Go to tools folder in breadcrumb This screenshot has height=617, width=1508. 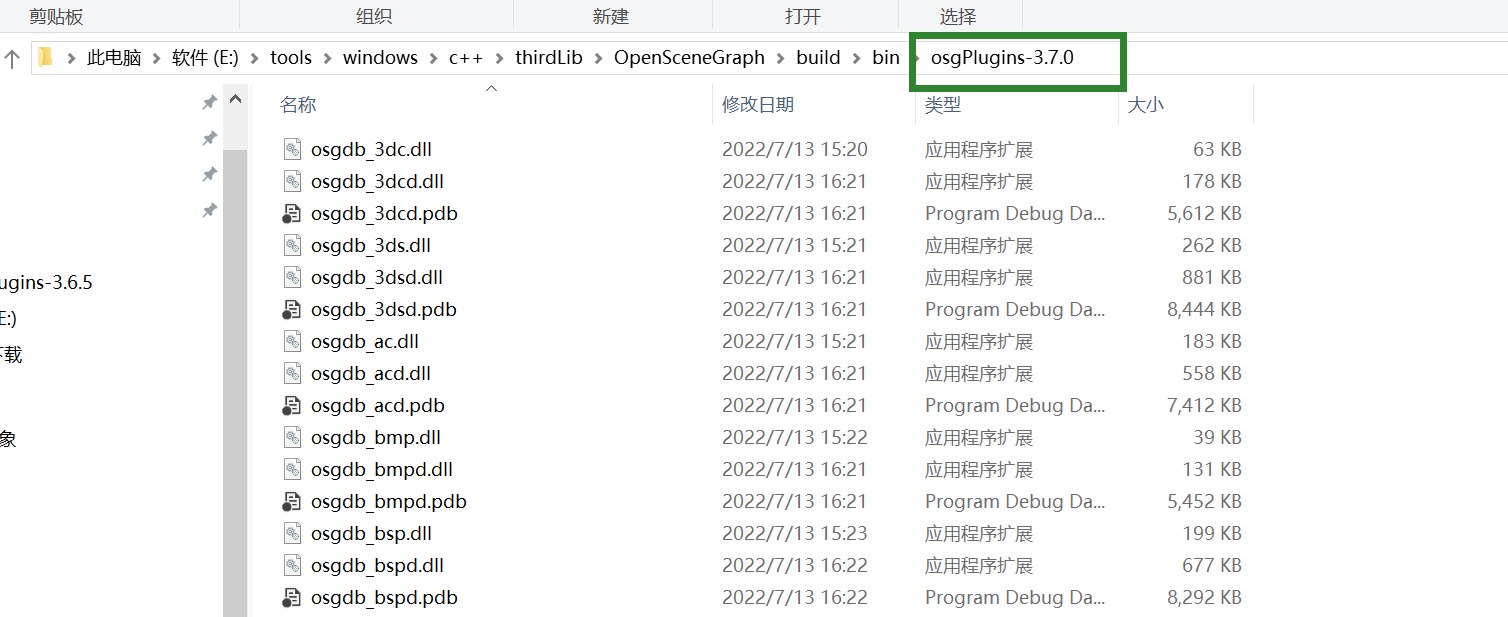(291, 58)
